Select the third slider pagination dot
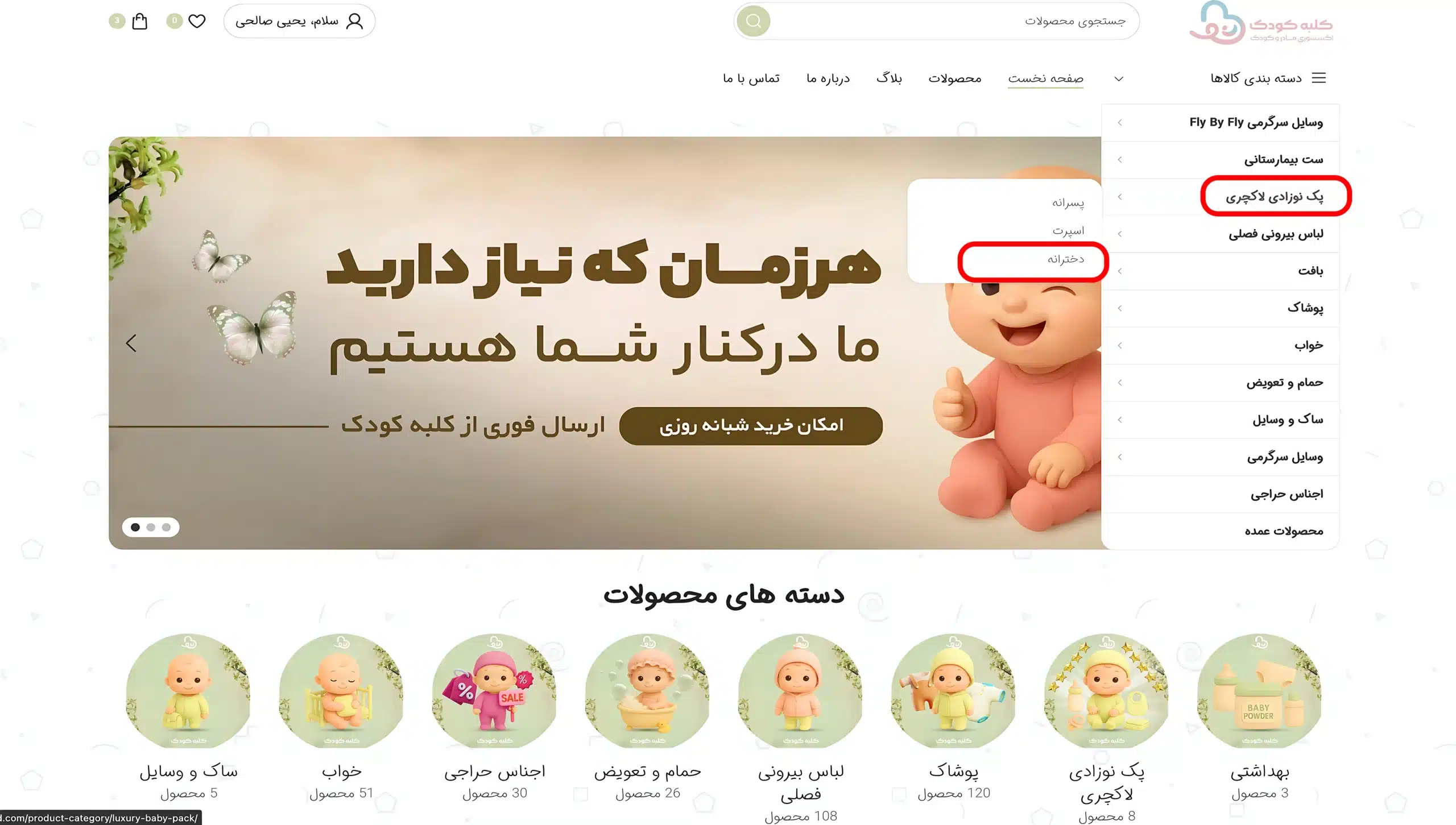The image size is (1456, 825). click(166, 527)
